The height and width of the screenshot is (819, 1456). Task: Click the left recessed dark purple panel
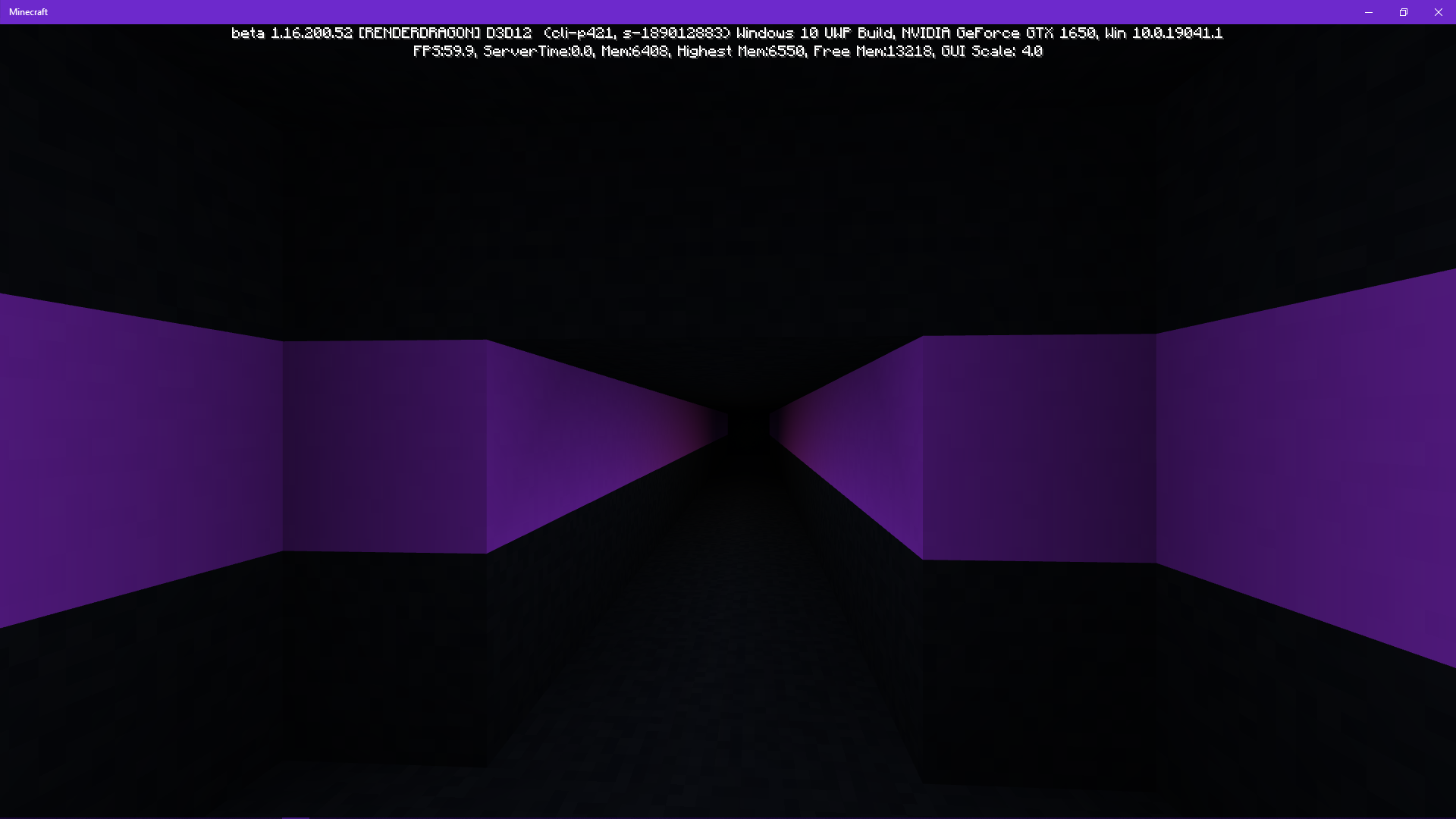[x=384, y=446]
